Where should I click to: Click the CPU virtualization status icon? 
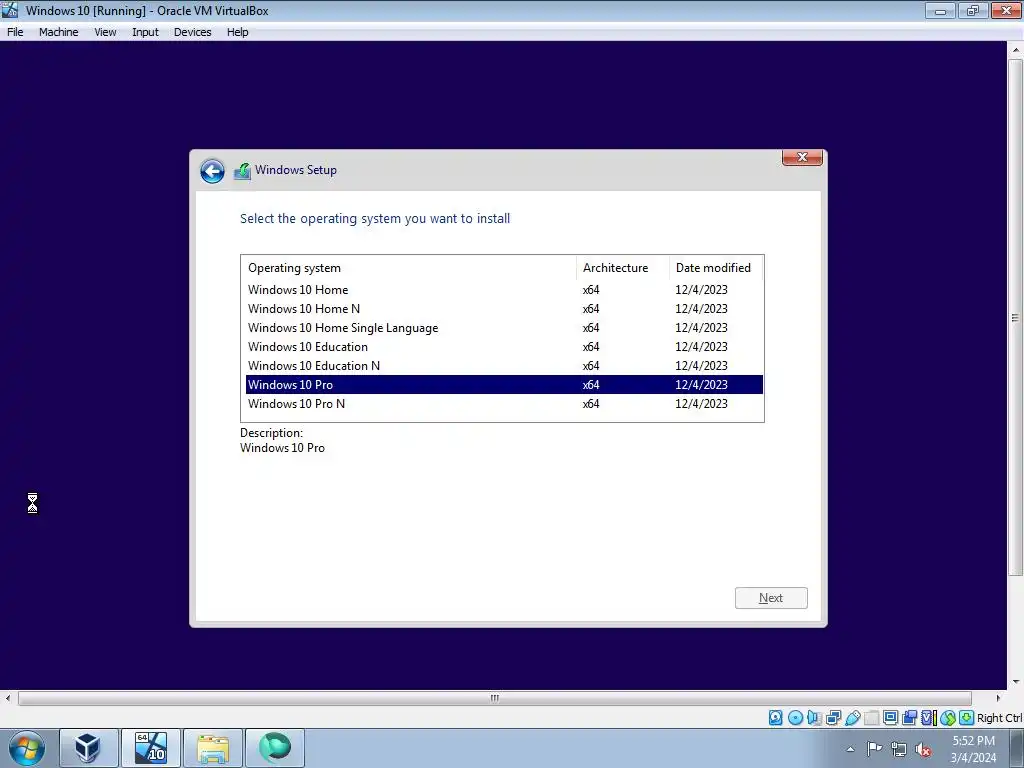coord(928,718)
